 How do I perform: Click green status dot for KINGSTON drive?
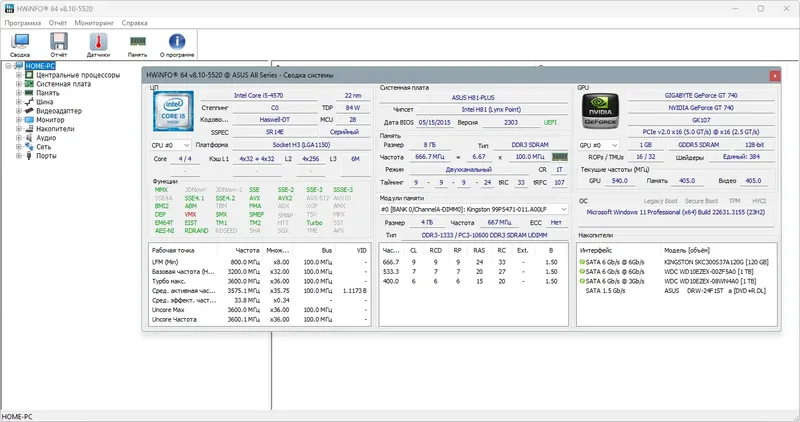(x=582, y=262)
